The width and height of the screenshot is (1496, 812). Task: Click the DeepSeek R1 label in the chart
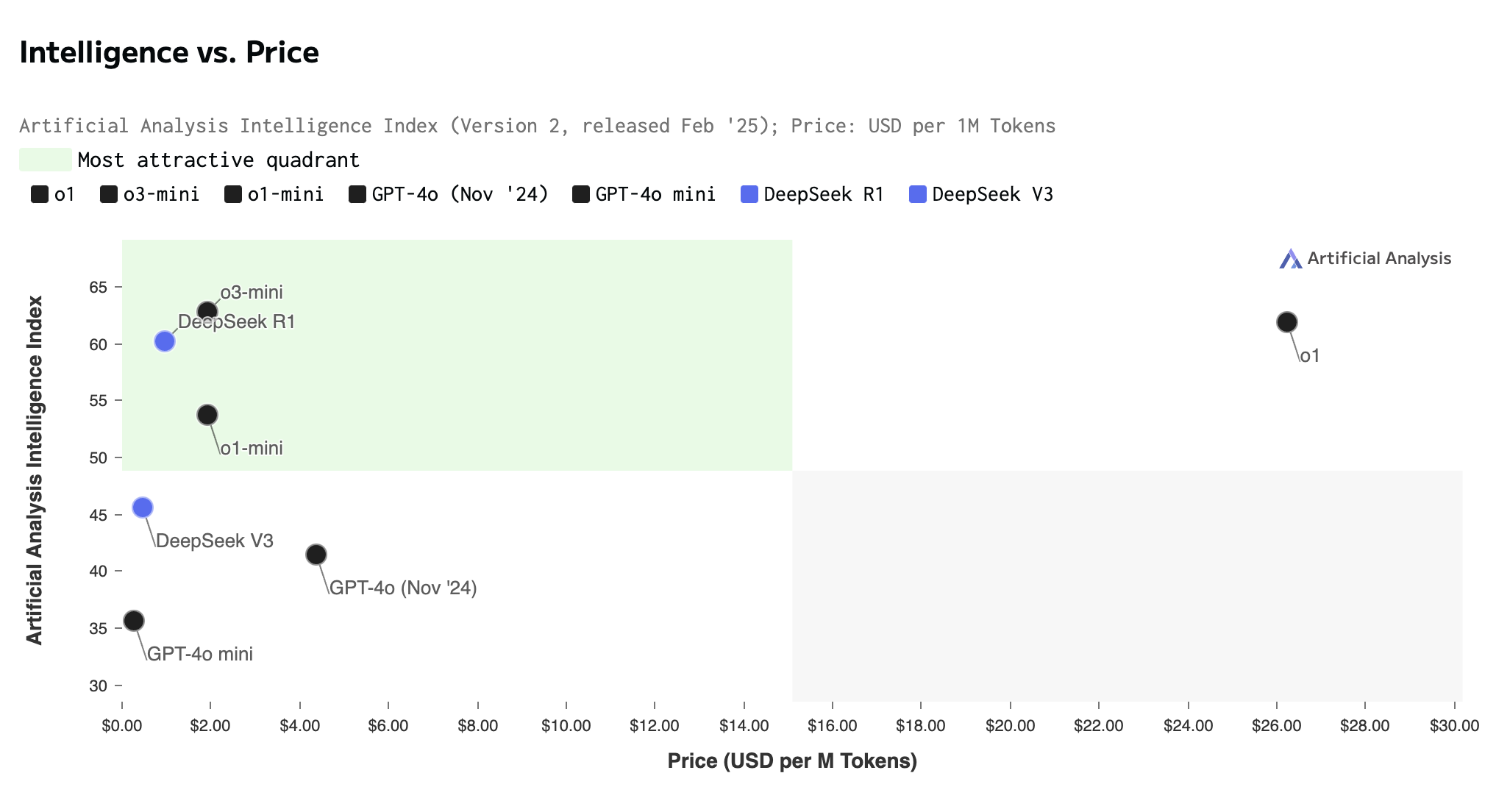point(237,322)
